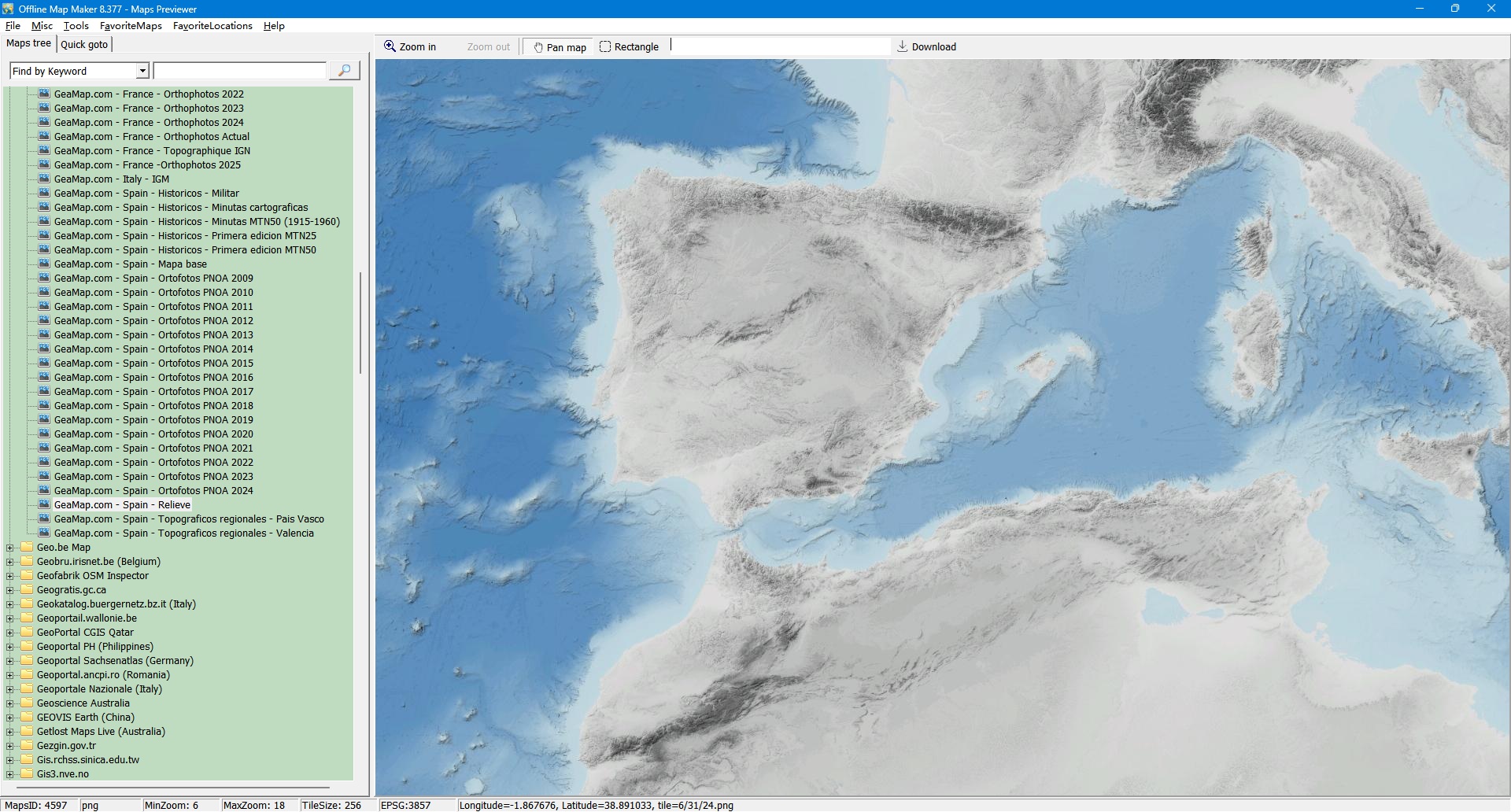Open the FavoriteMaps menu
Screen dimensions: 1511x812
131,26
